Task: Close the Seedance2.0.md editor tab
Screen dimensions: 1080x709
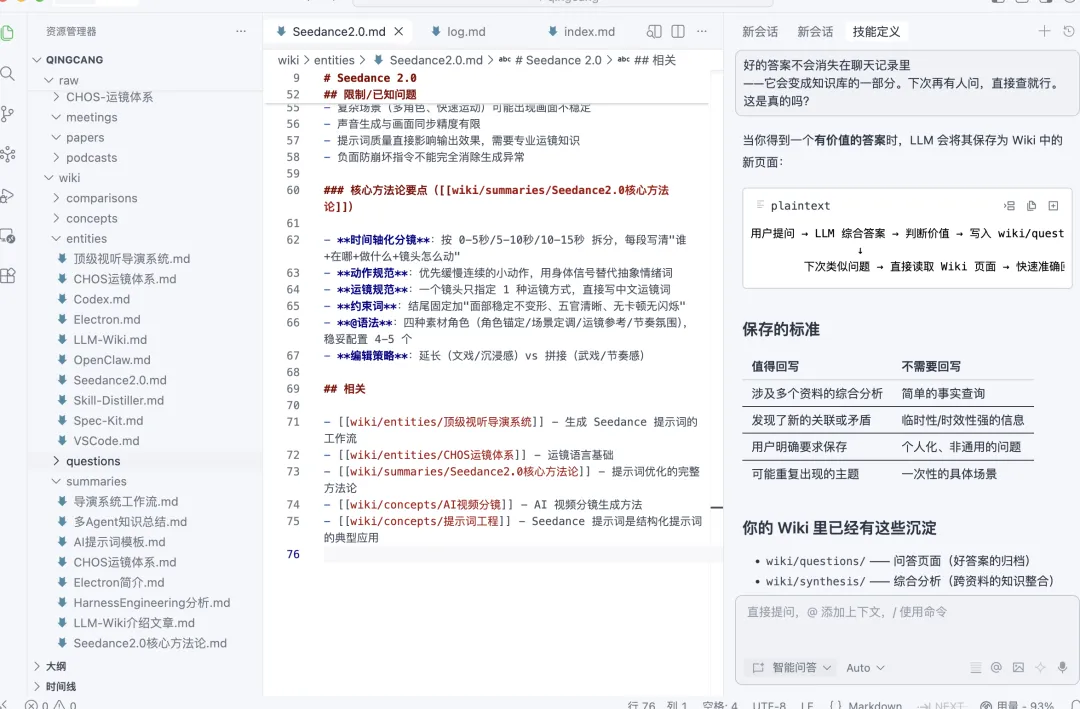Action: (x=399, y=32)
